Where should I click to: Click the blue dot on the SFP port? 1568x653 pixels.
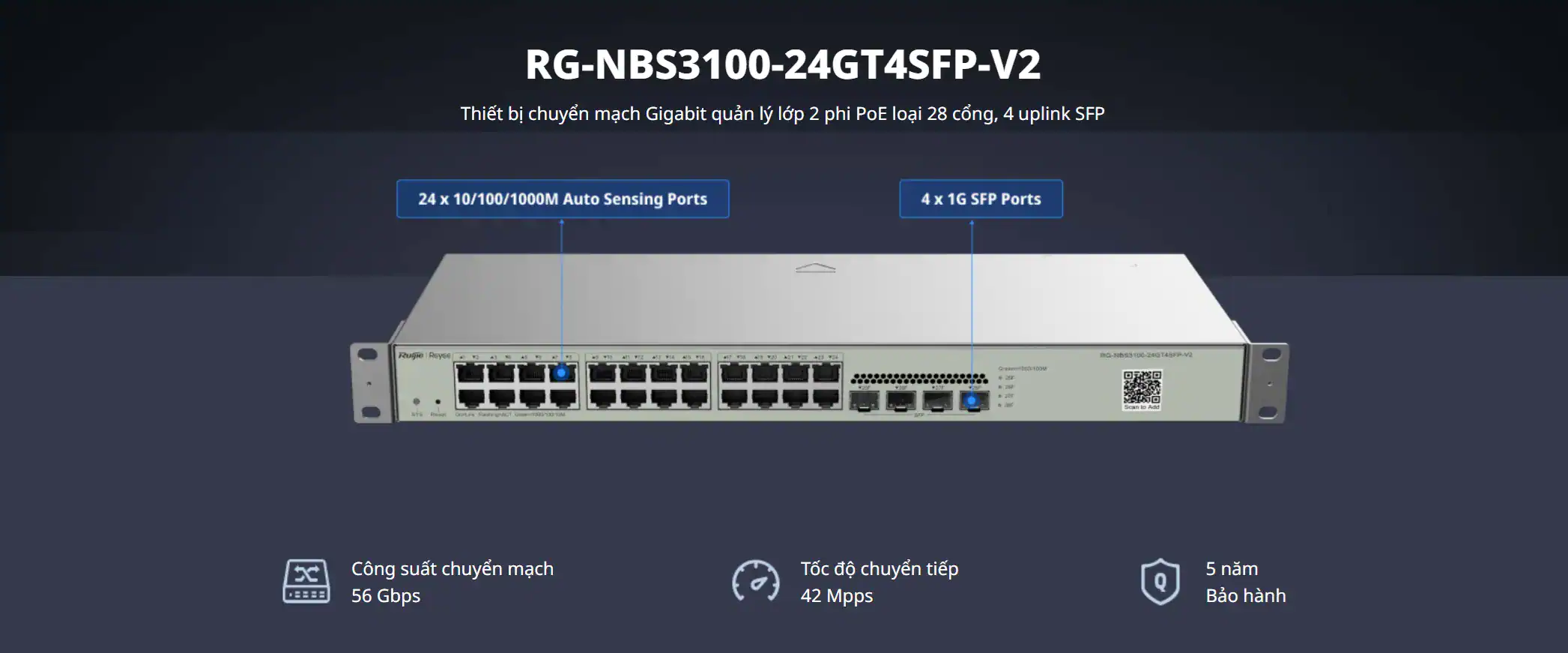pos(972,400)
